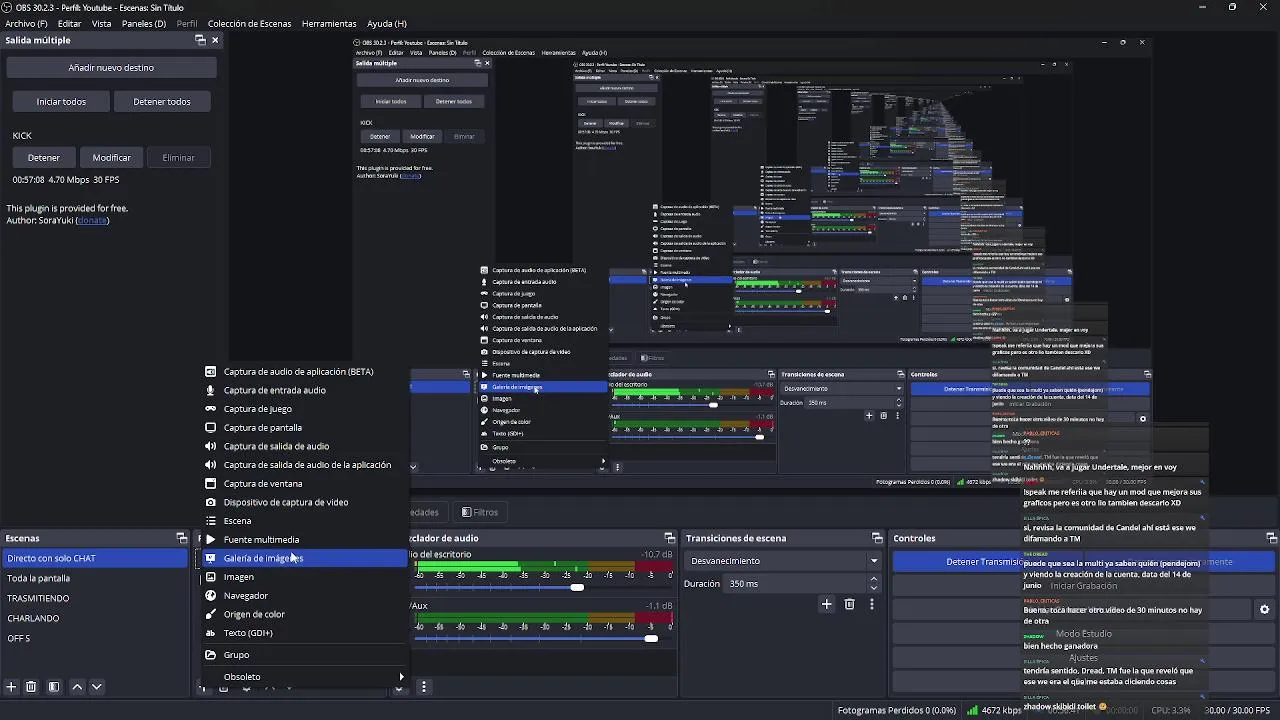Add a new scene with plus icon

click(x=11, y=687)
